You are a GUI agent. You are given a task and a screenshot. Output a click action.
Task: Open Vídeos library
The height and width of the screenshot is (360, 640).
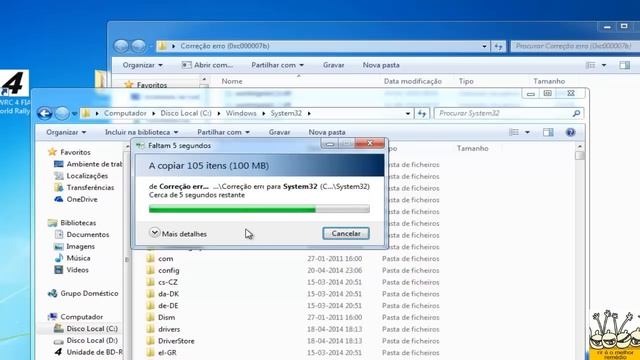click(71, 270)
